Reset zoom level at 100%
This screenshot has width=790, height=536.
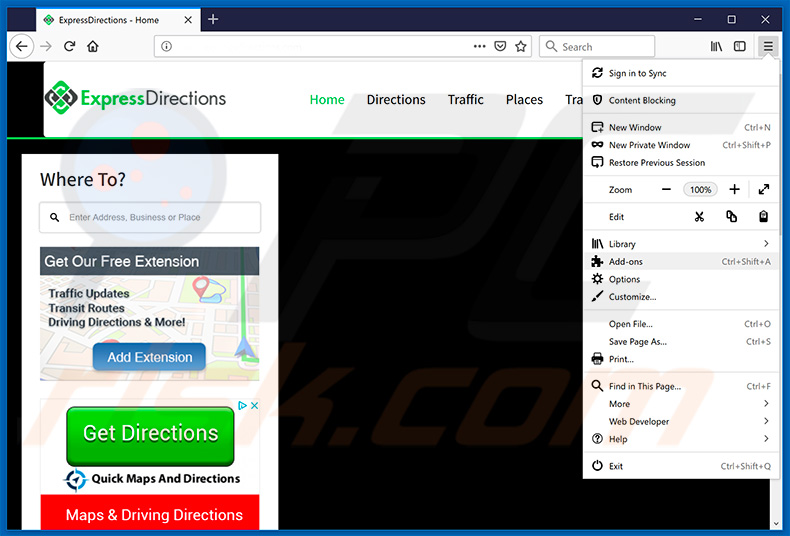click(x=700, y=189)
